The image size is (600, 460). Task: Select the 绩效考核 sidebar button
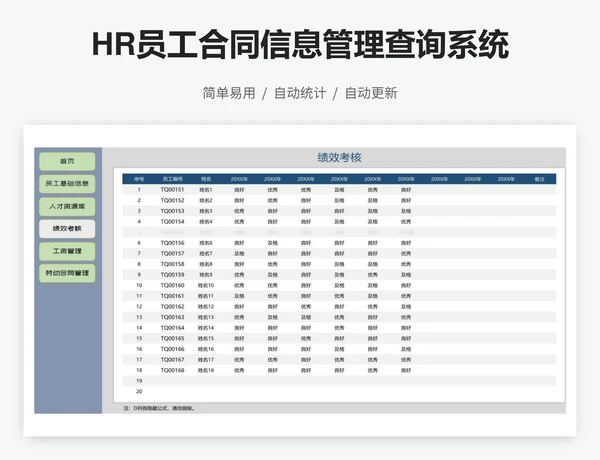[x=67, y=228]
